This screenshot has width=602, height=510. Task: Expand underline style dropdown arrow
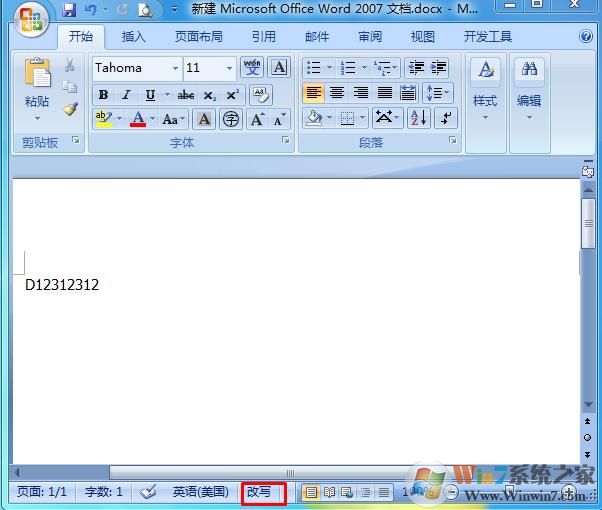167,94
